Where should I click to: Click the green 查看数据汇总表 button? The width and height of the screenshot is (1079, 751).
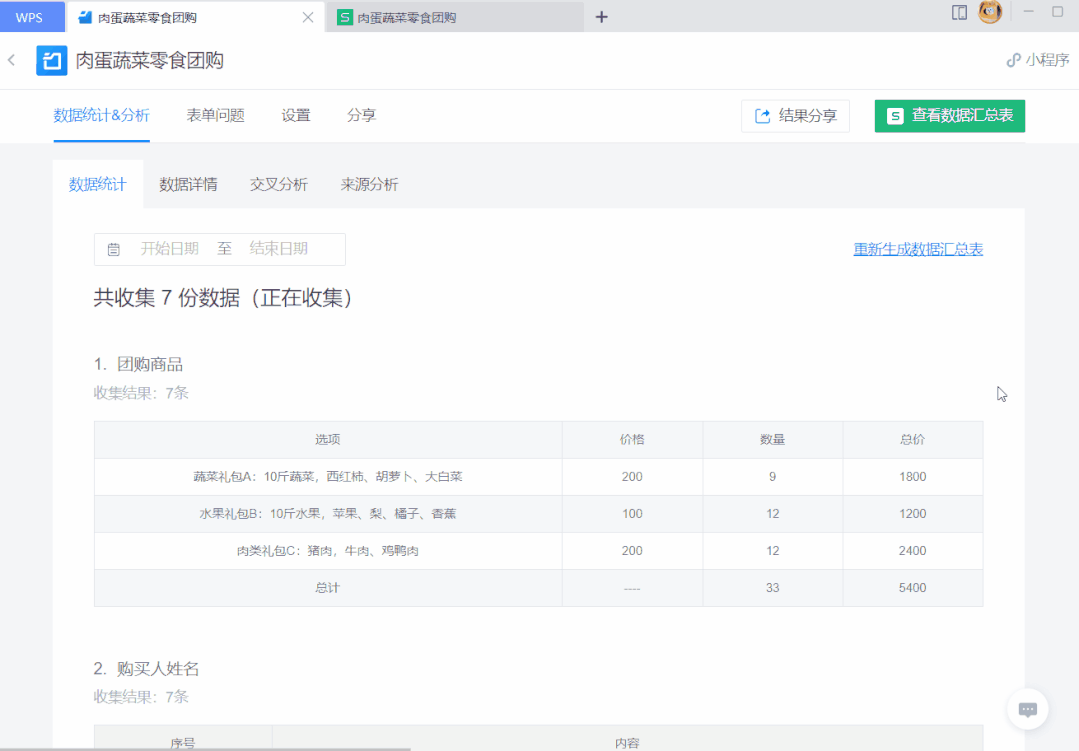[x=948, y=116]
